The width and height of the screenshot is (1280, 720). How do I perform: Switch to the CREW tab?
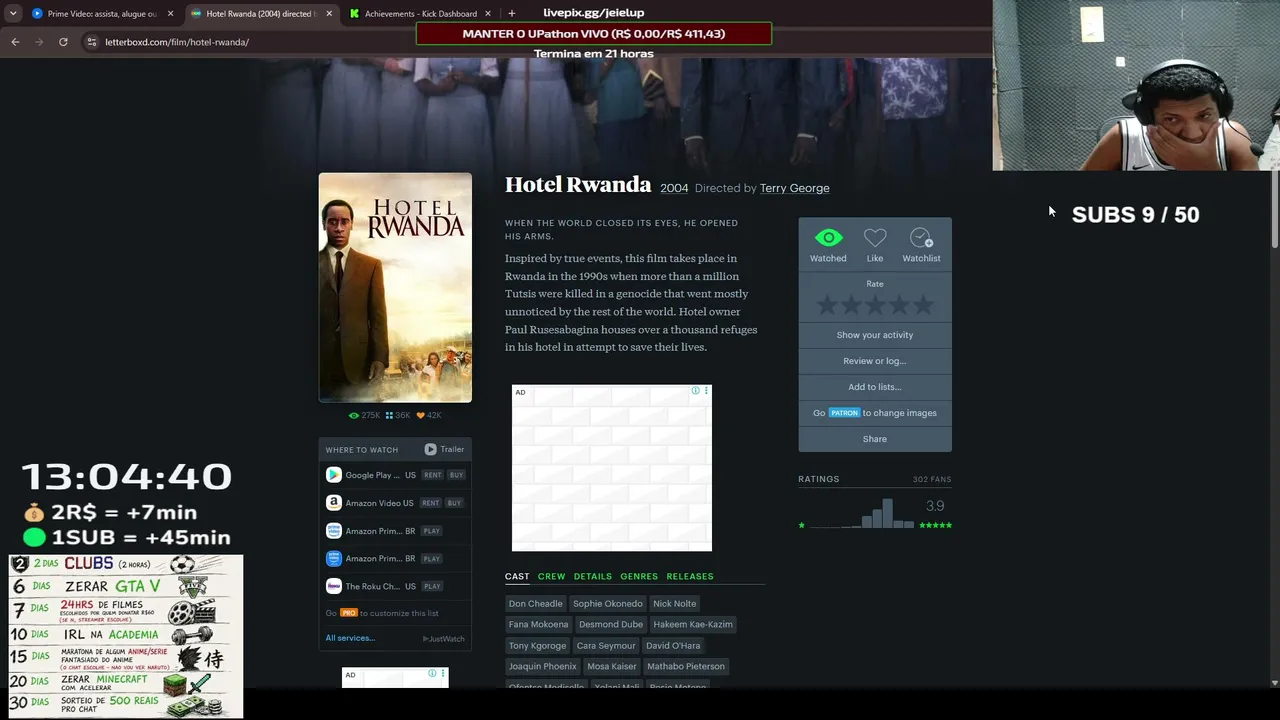(x=551, y=576)
